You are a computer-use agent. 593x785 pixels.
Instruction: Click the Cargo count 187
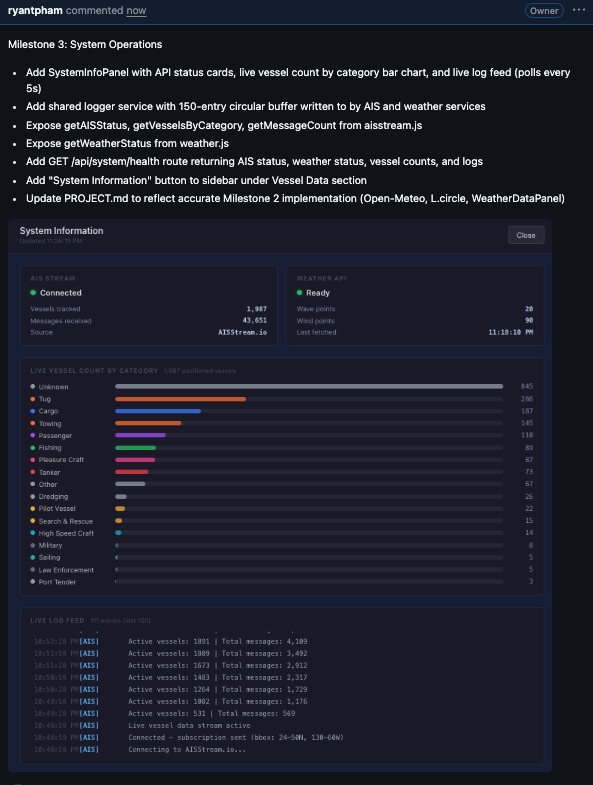[x=527, y=411]
